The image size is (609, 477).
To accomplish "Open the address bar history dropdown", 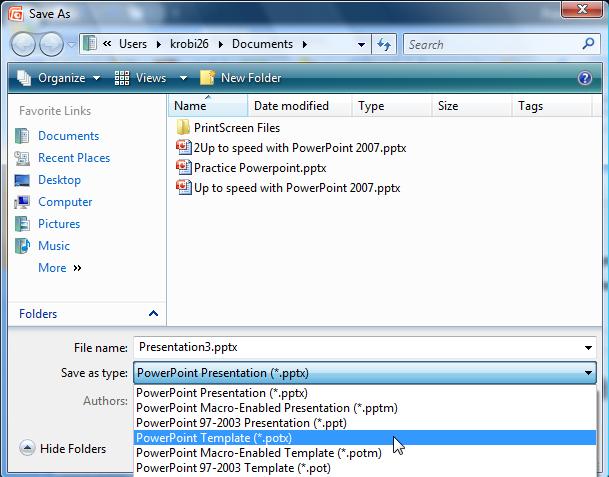I will pyautogui.click(x=361, y=44).
